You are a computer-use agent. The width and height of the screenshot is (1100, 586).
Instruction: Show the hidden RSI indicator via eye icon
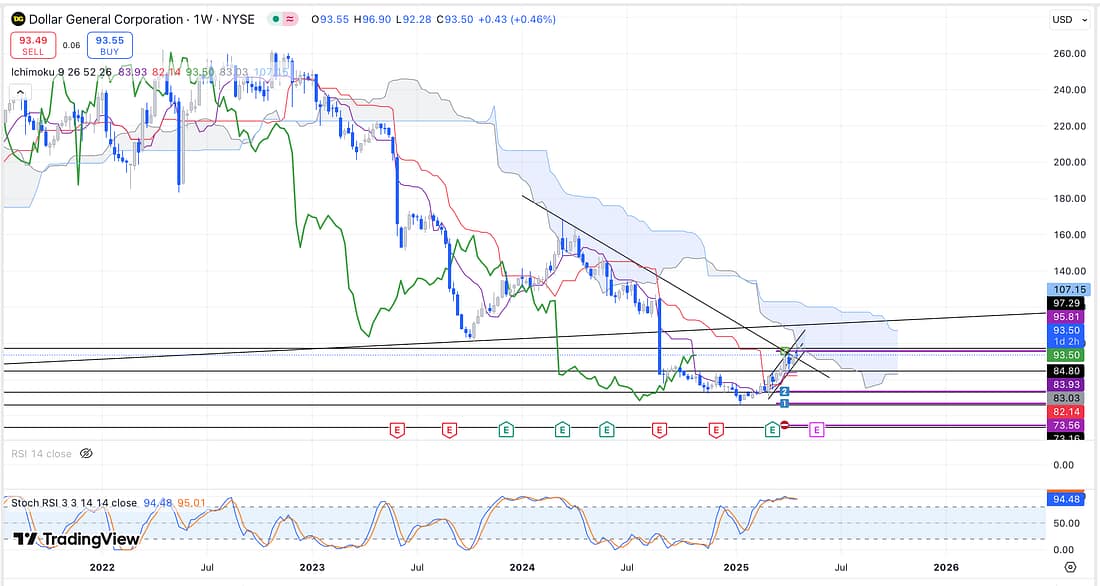coord(86,454)
